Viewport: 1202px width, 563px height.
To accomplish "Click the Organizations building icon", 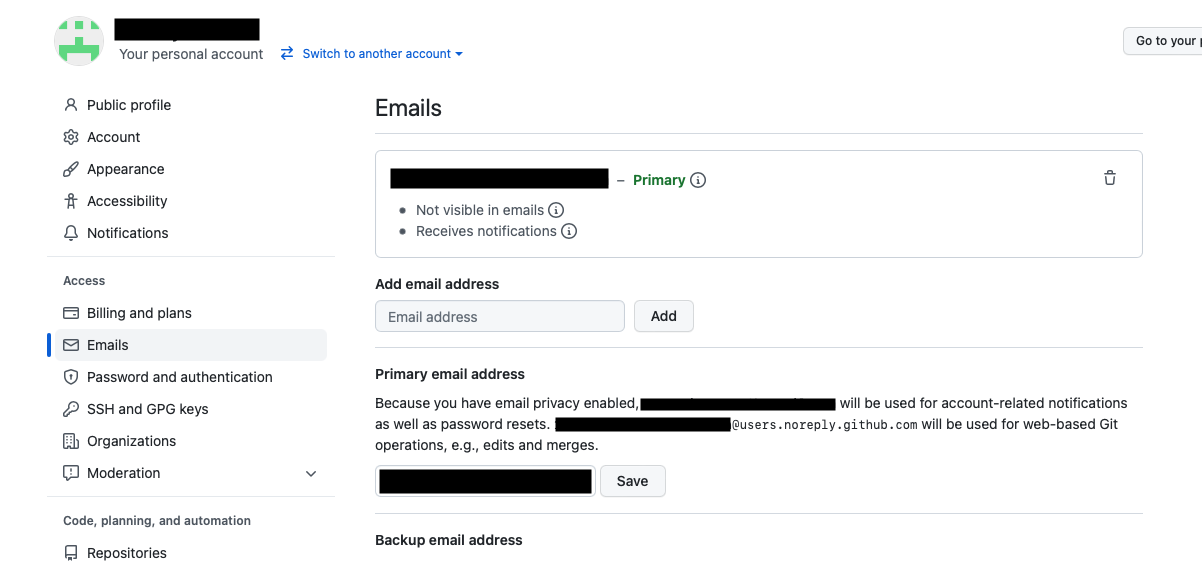I will click(71, 441).
